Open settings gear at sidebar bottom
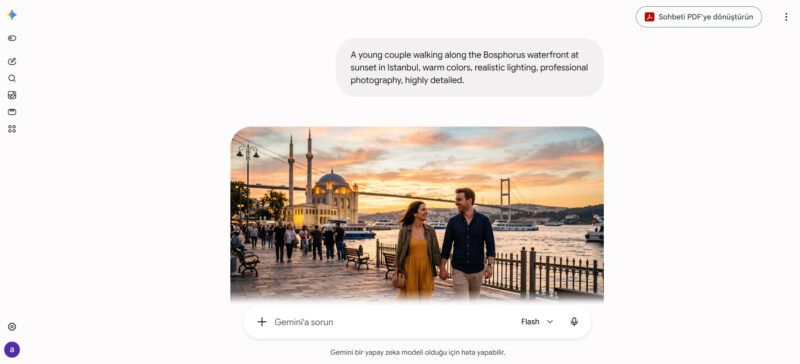This screenshot has width=800, height=364. coord(12,327)
